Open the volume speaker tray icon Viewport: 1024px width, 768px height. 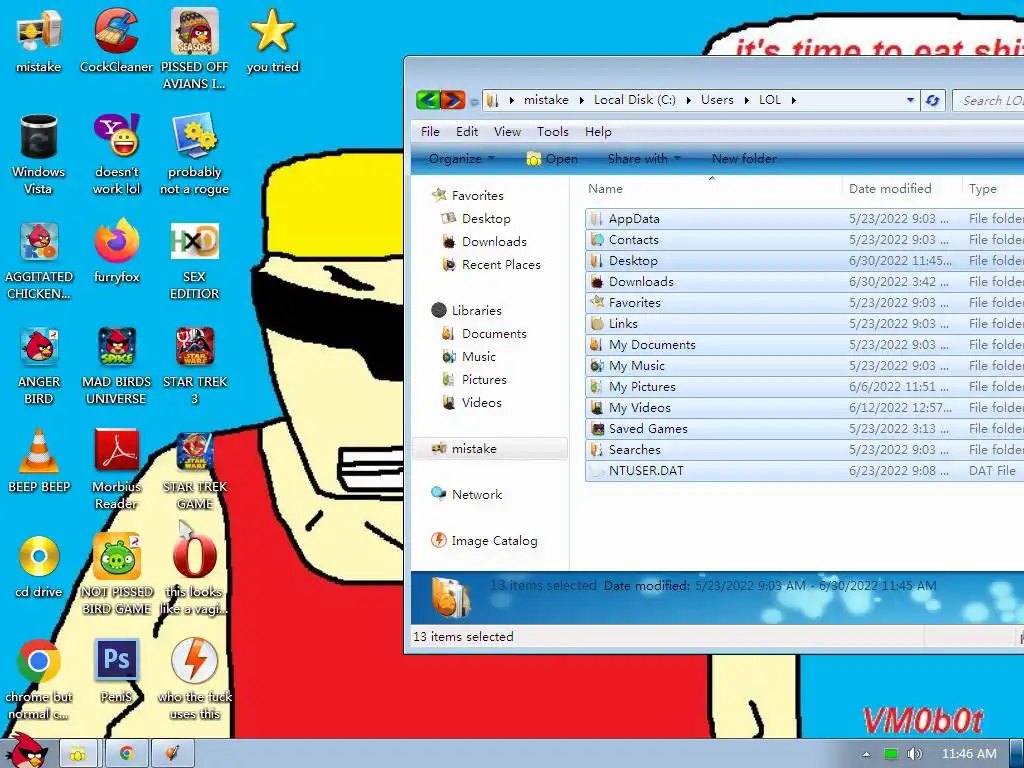[x=914, y=754]
